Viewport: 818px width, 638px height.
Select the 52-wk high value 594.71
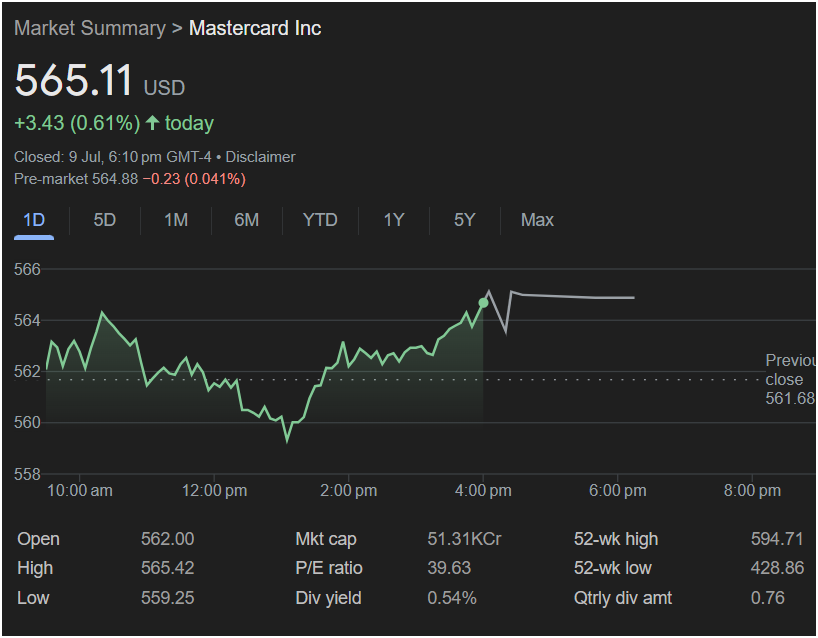click(777, 539)
